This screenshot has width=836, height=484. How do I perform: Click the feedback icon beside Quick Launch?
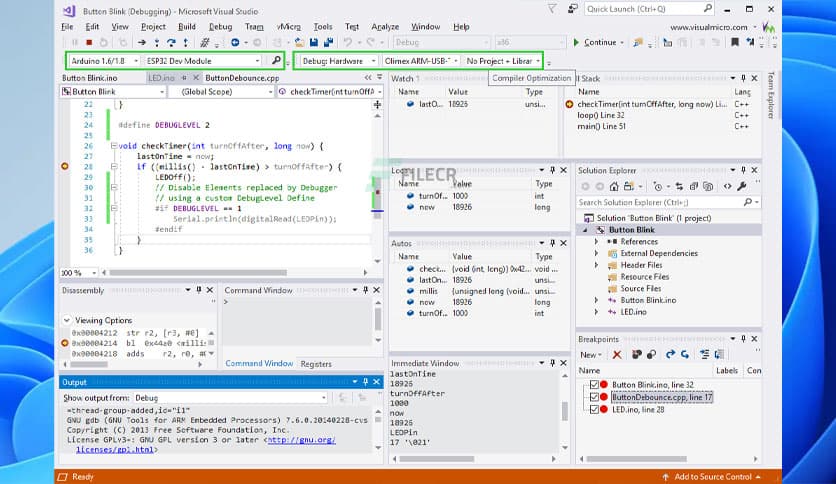(x=573, y=9)
